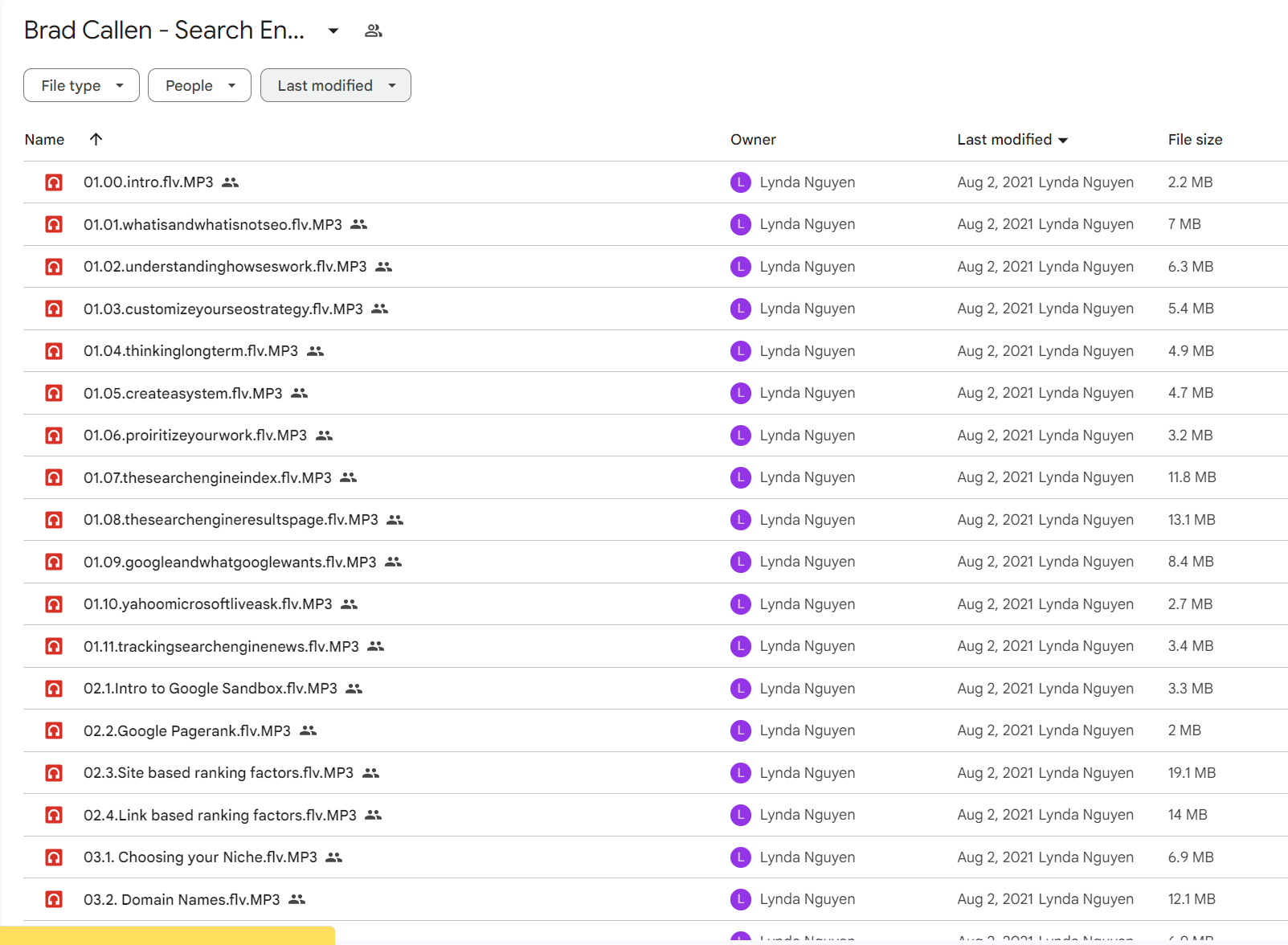Click audio icon of 01.03.customizeyourseostrategy.flv.MP3

54,309
